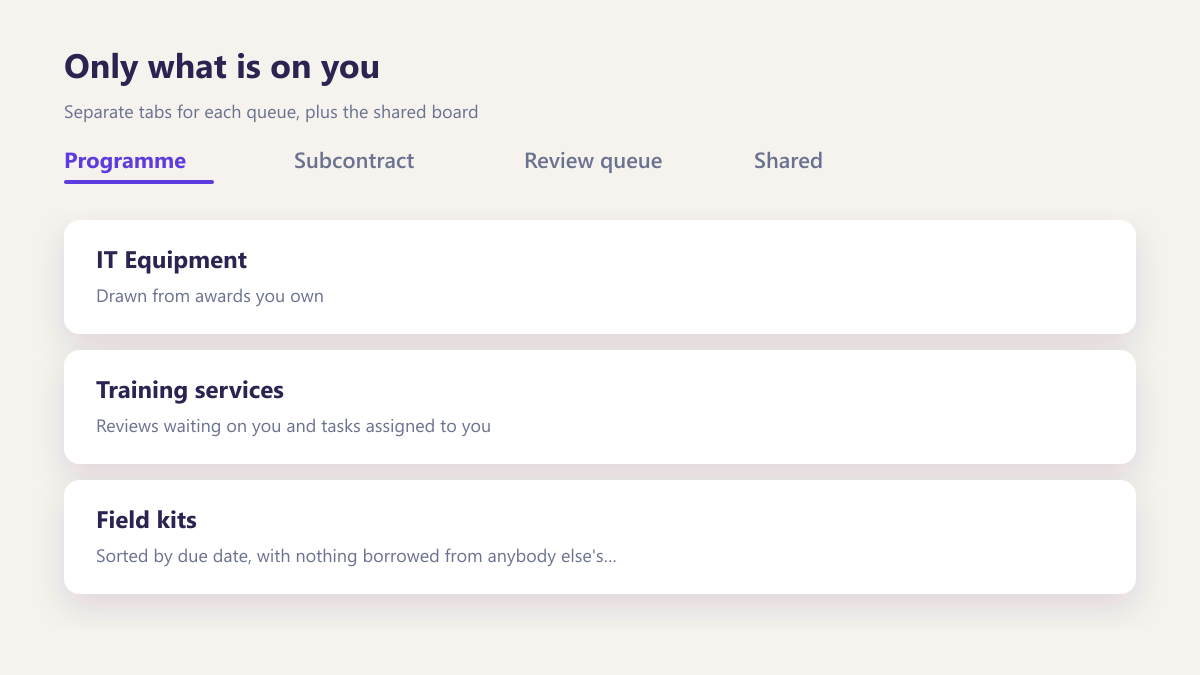Click the 'Separate tabs for each queue' subtitle
Screen dimensions: 1200x675
coord(271,112)
